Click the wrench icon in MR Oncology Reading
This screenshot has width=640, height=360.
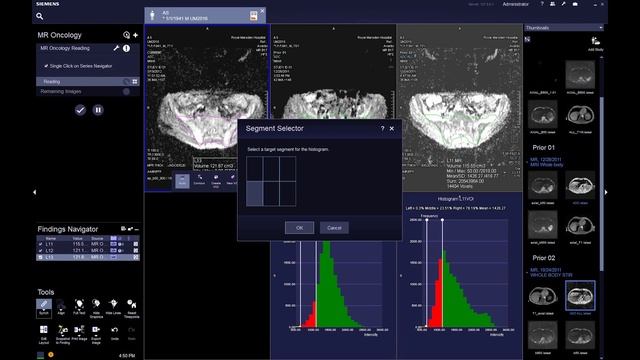(x=116, y=48)
